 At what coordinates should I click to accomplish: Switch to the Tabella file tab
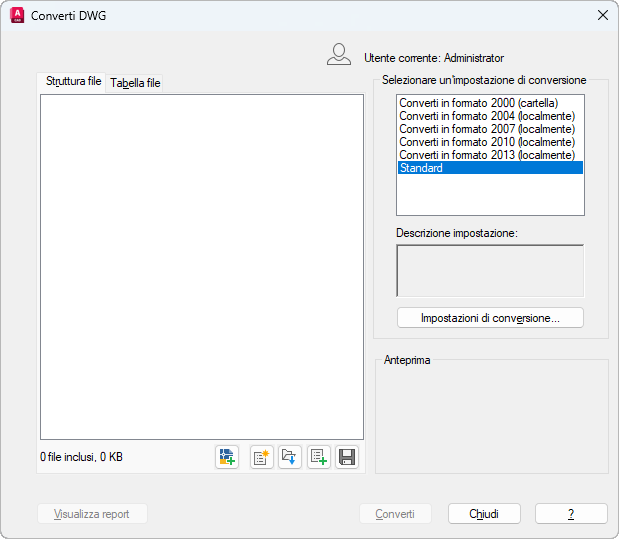(135, 83)
